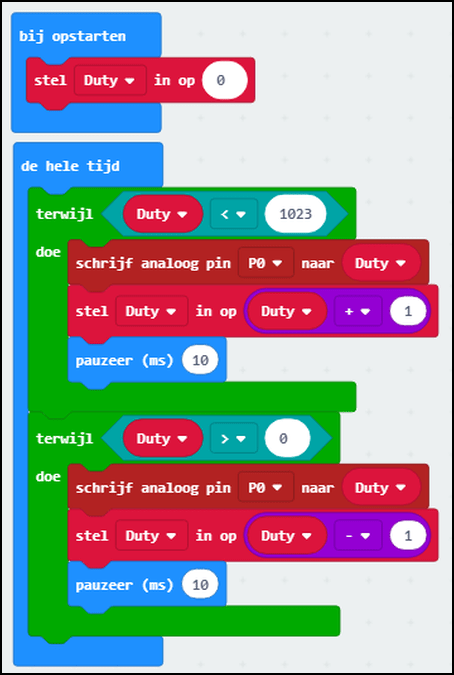Open the 'stel Duty' target dropdown in the increment block

pyautogui.click(x=151, y=311)
